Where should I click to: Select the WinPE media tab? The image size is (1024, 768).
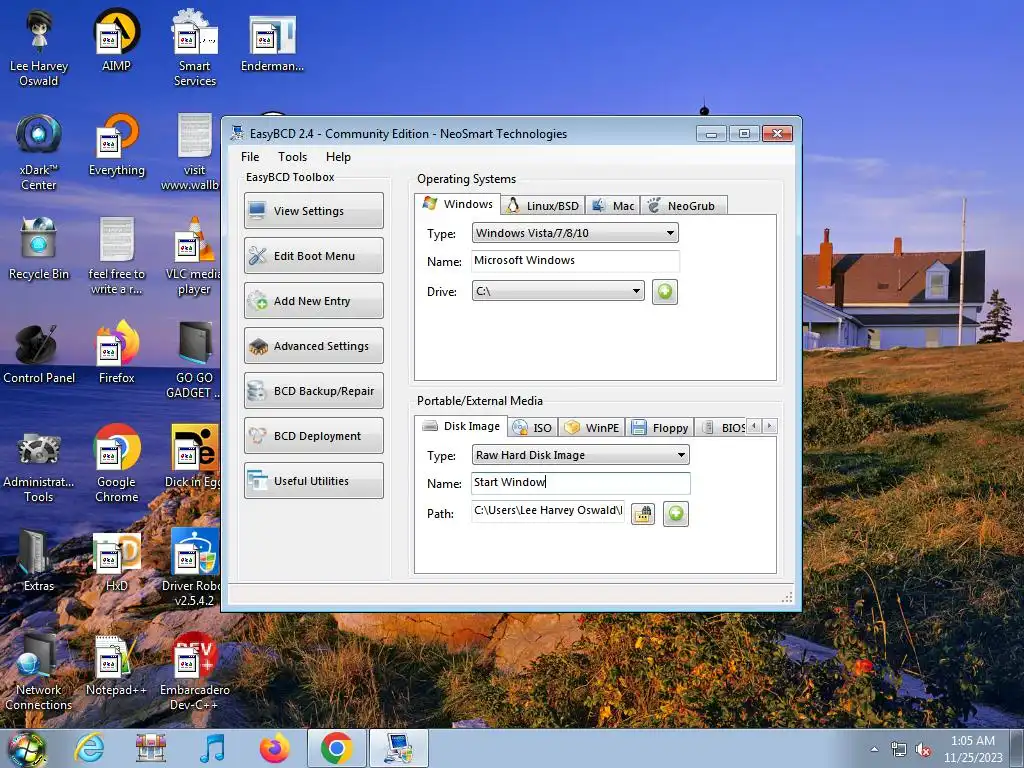[x=592, y=428]
